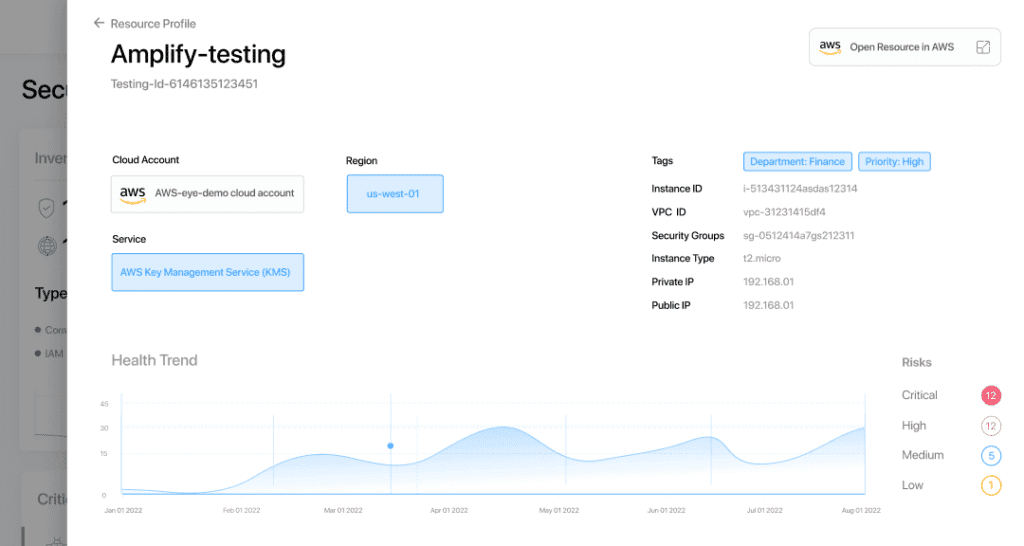Open AWS Key Management Service (KMS) chip
Image resolution: width=1024 pixels, height=546 pixels.
pyautogui.click(x=208, y=272)
